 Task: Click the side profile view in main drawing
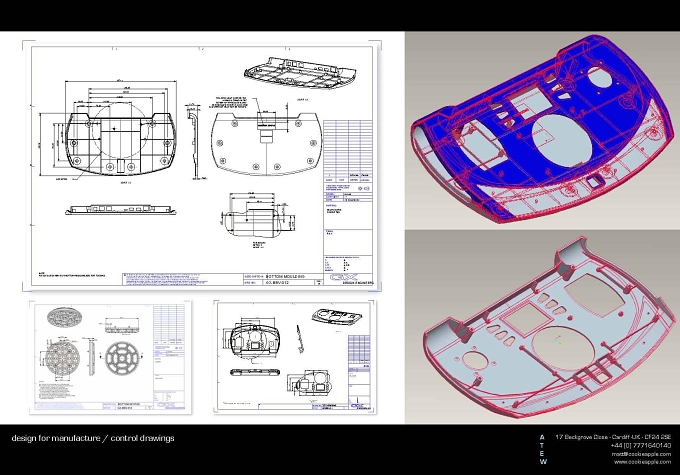(x=193, y=143)
